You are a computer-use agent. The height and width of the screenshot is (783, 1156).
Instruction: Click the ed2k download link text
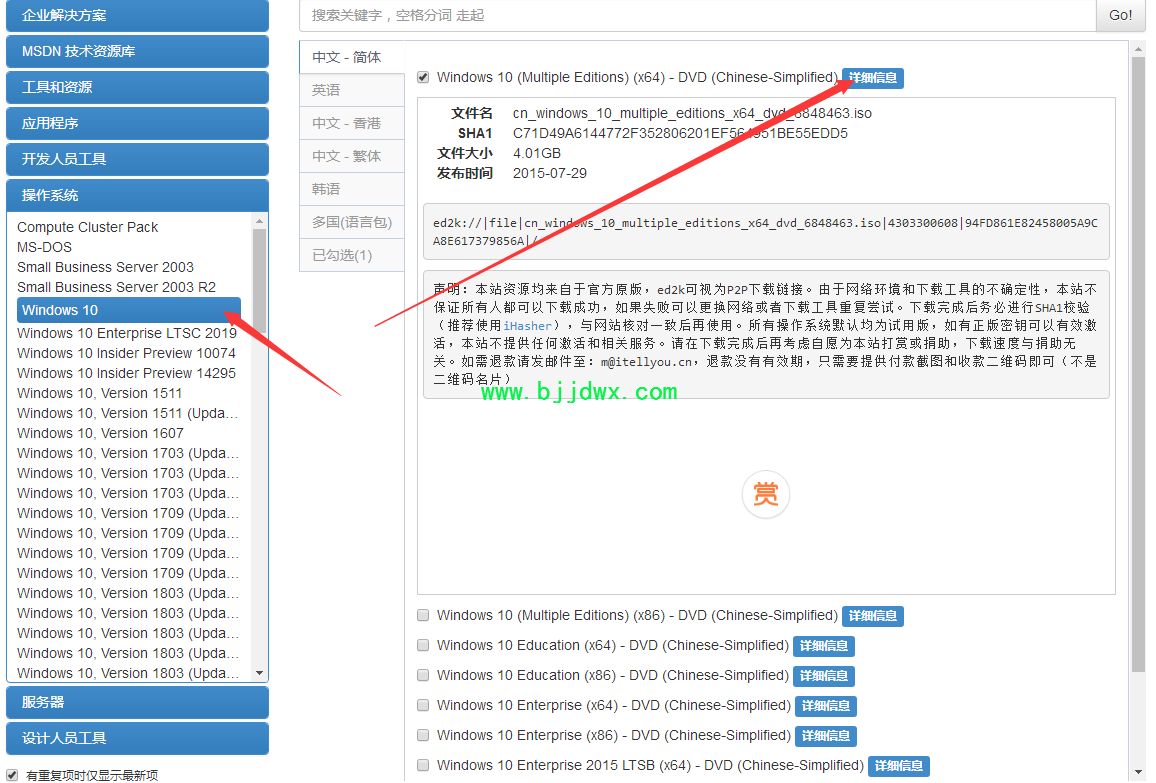click(765, 232)
